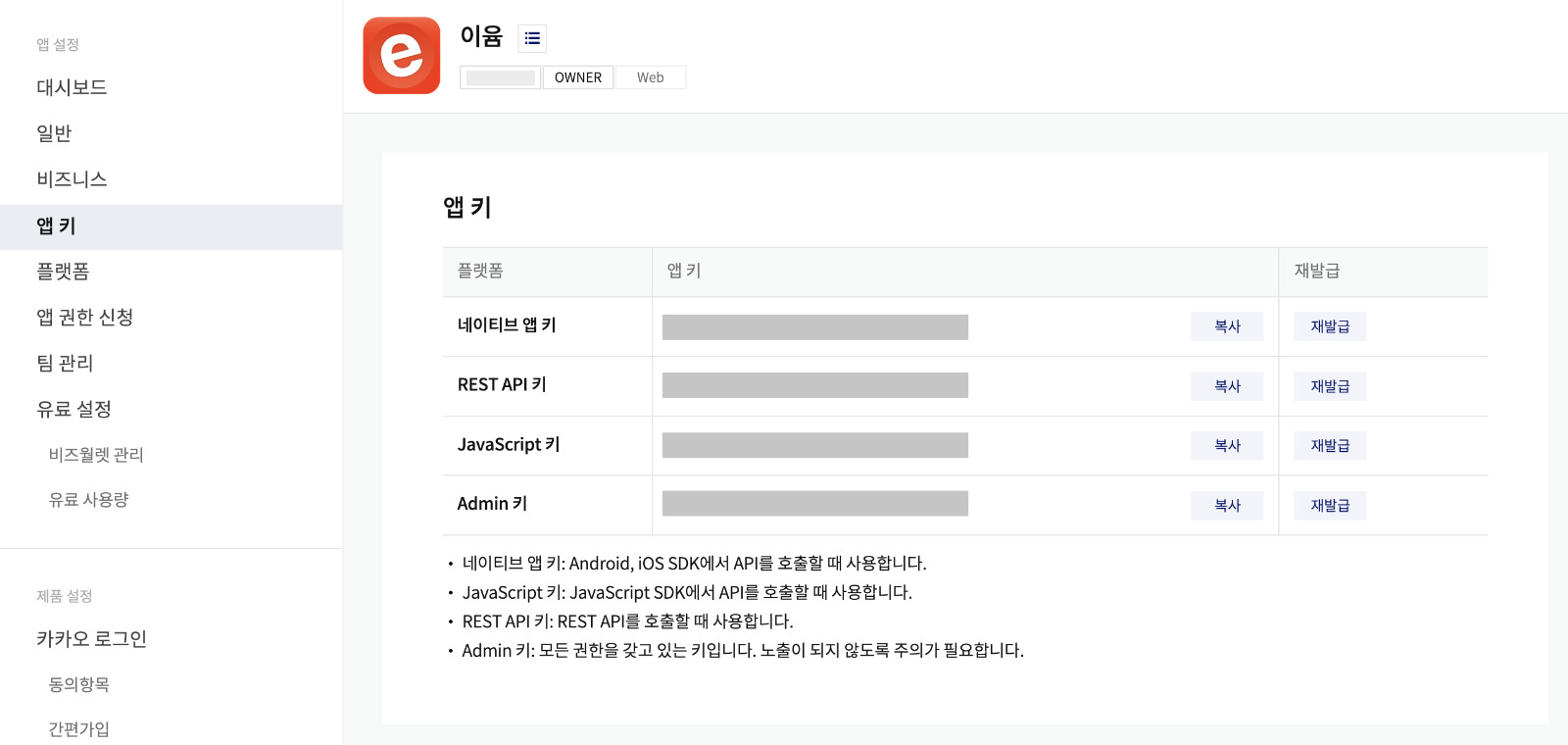Image resolution: width=1568 pixels, height=745 pixels.
Task: Click the REST API 키 description note
Action: 627,621
